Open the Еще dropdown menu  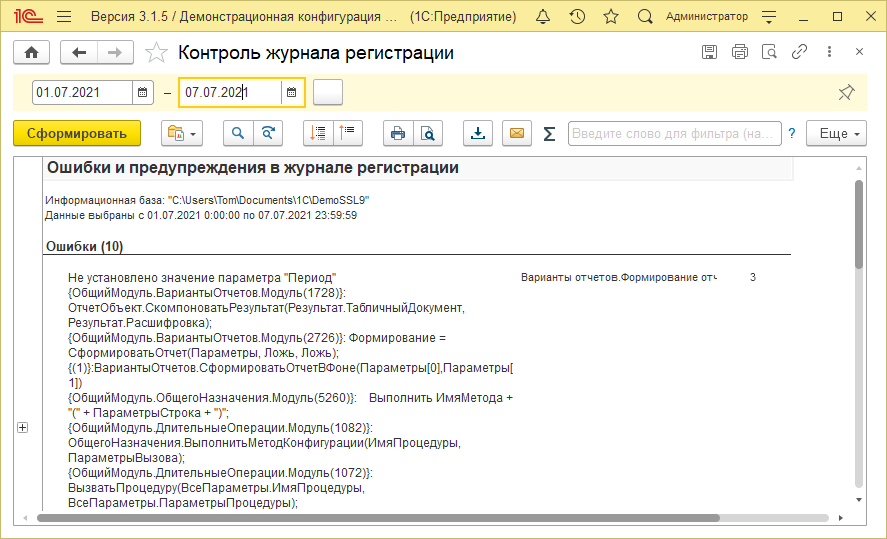point(837,133)
